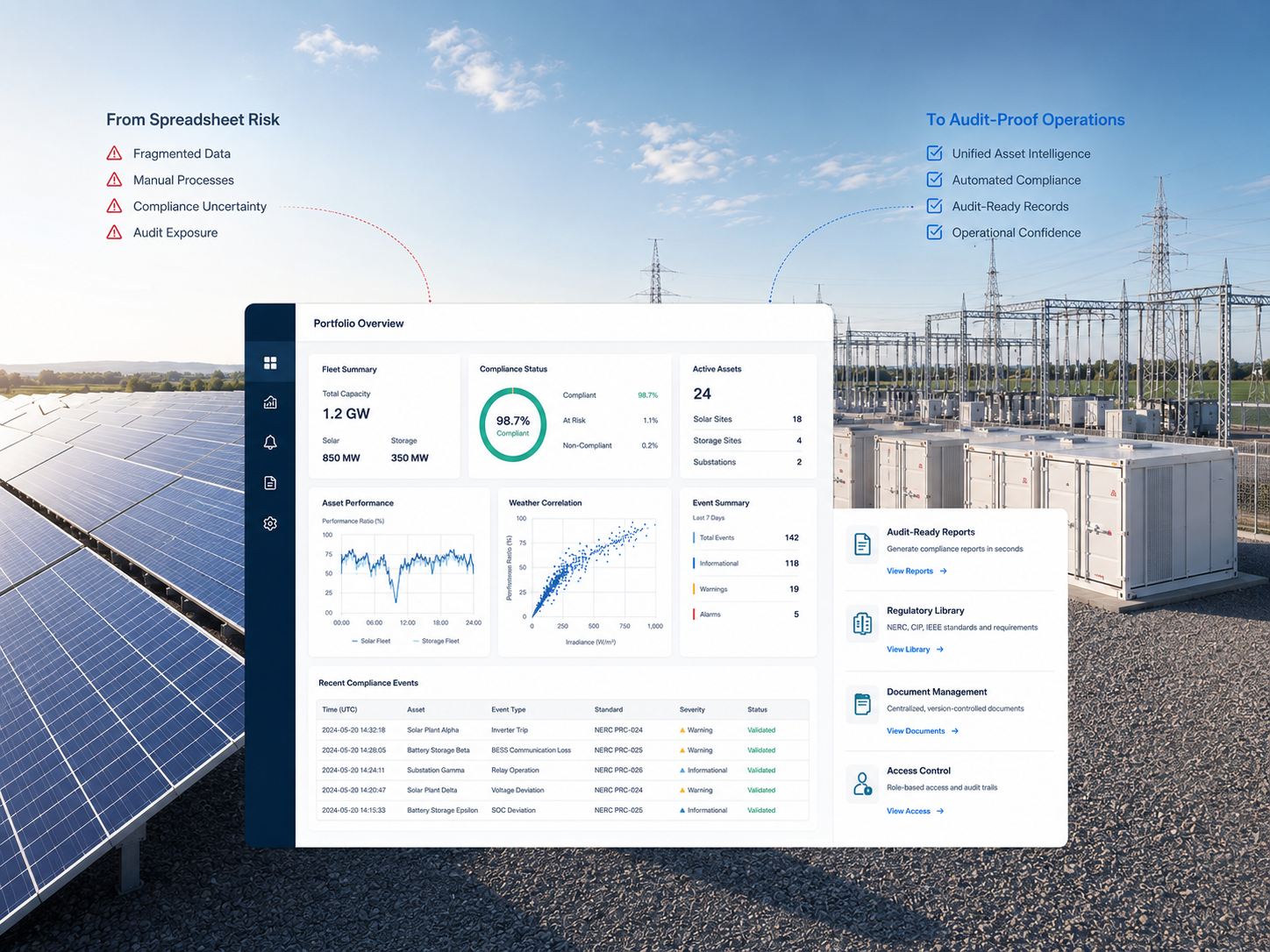The width and height of the screenshot is (1270, 952).
Task: Click the Alarms row showing 5
Action: [746, 615]
